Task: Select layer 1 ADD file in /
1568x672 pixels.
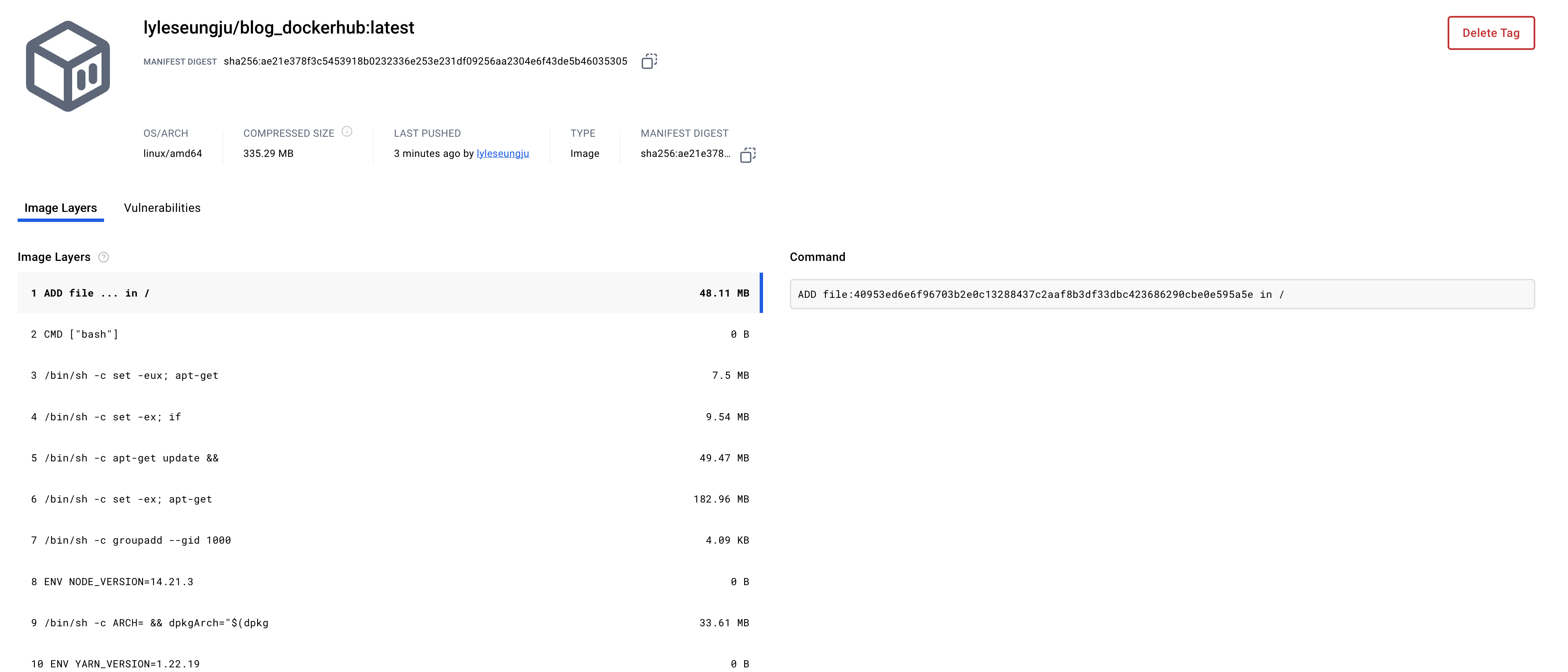Action: [390, 293]
